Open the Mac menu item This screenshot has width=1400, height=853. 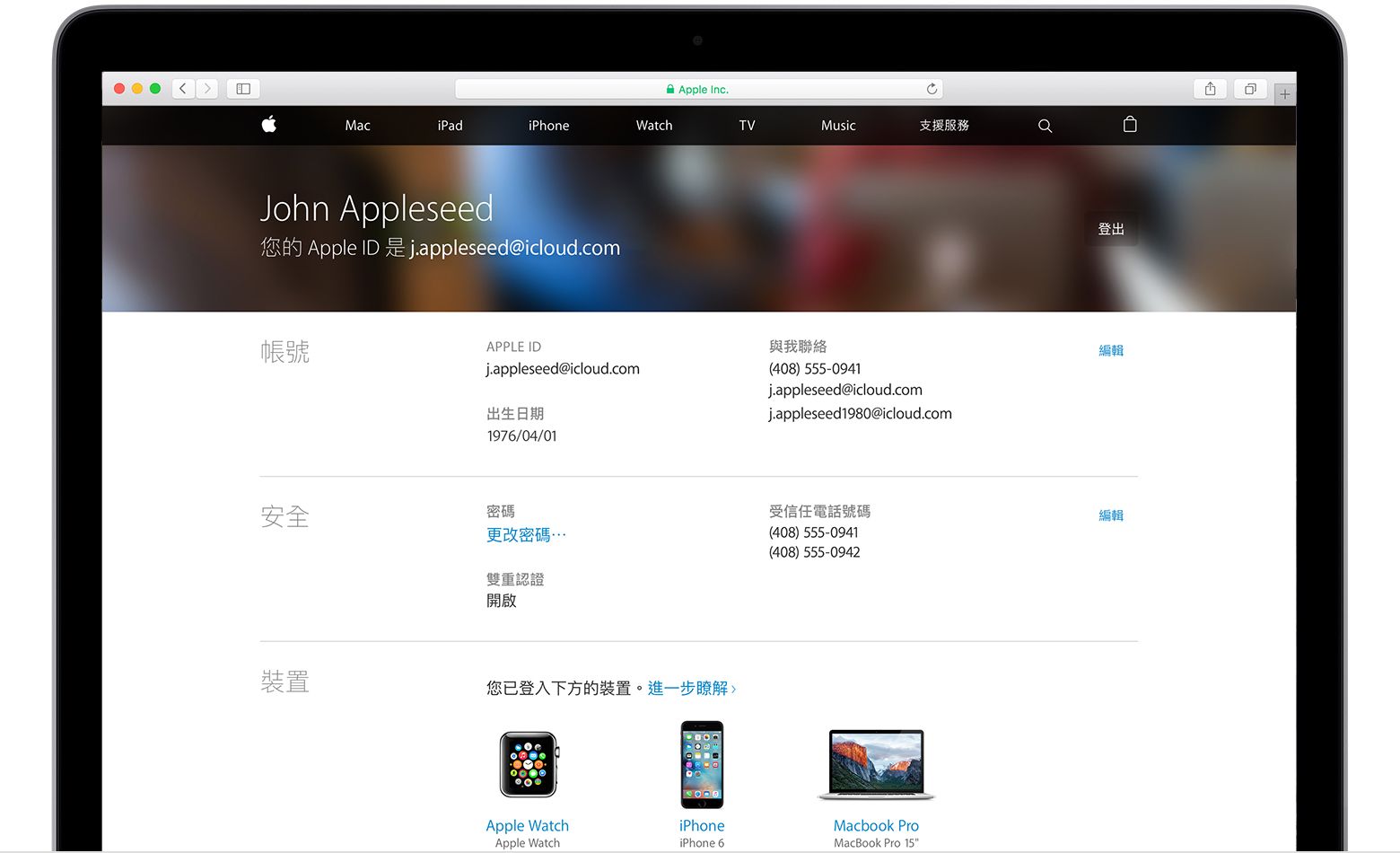coord(357,125)
